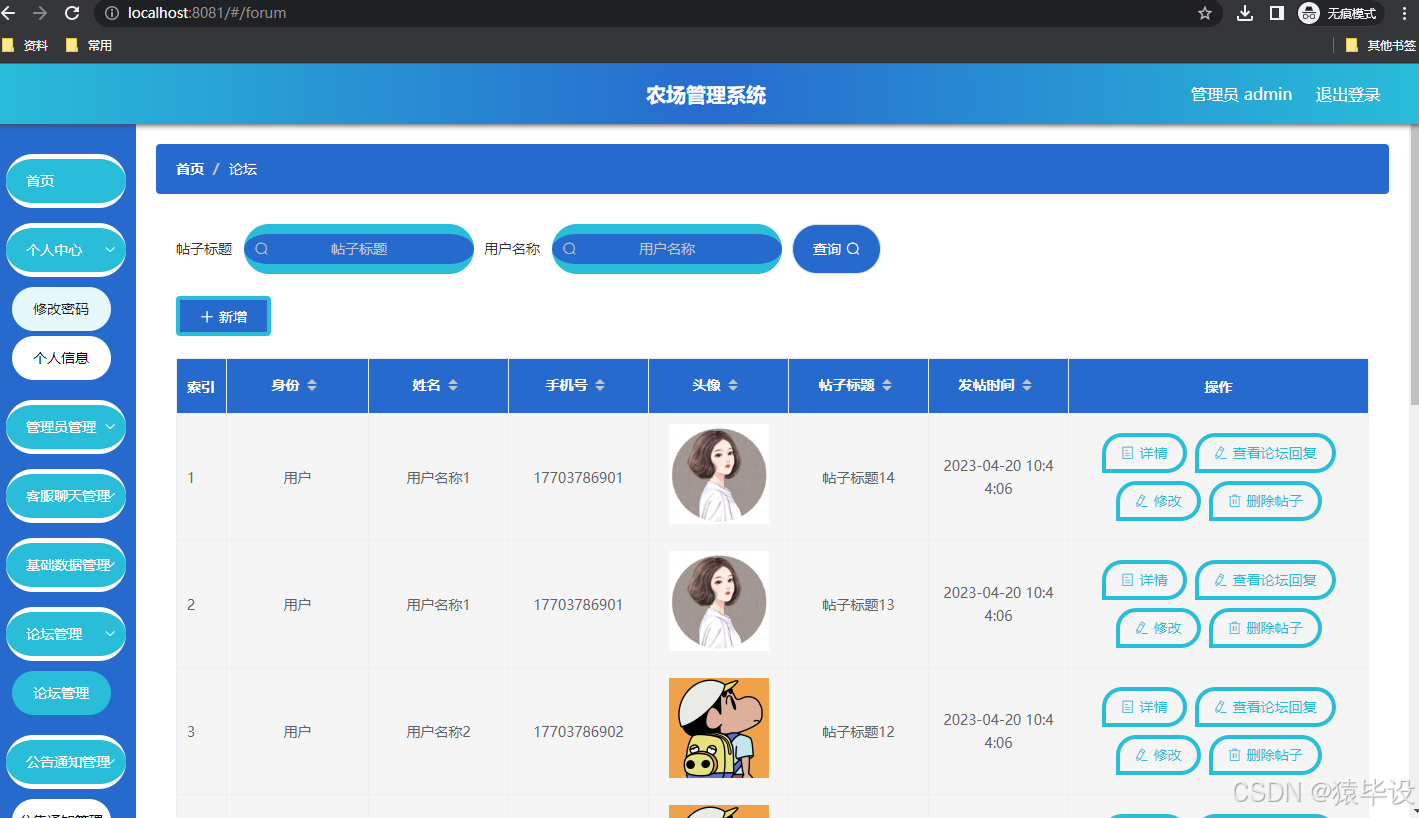Click the browser forward arrow

point(40,13)
